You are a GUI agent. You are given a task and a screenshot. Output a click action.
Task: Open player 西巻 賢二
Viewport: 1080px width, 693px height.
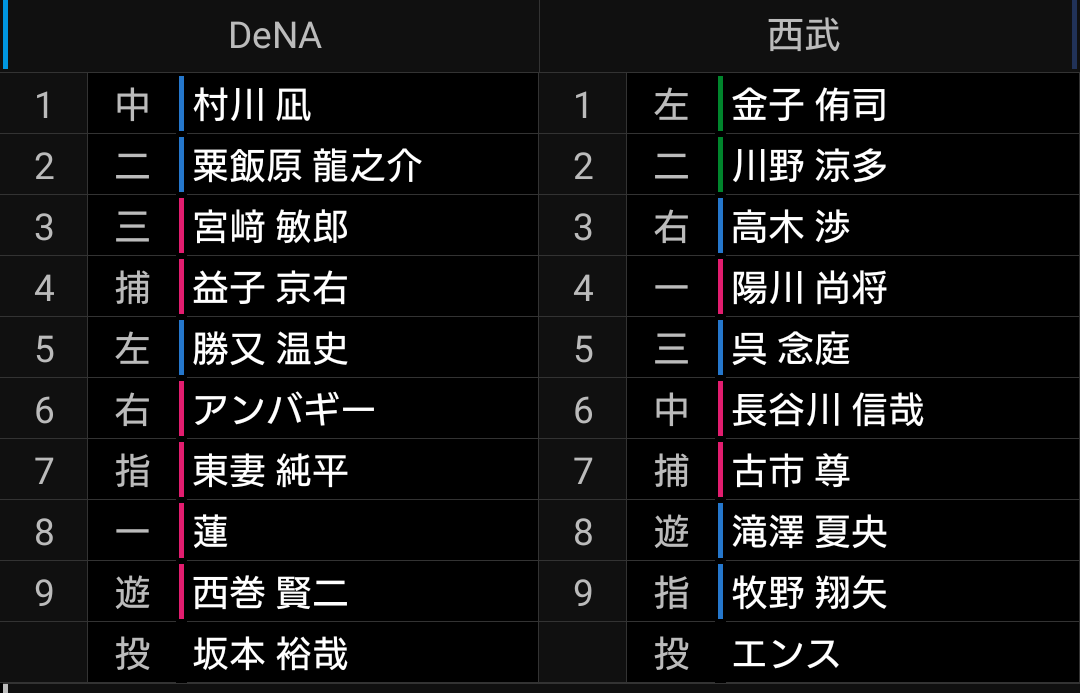pyautogui.click(x=270, y=593)
